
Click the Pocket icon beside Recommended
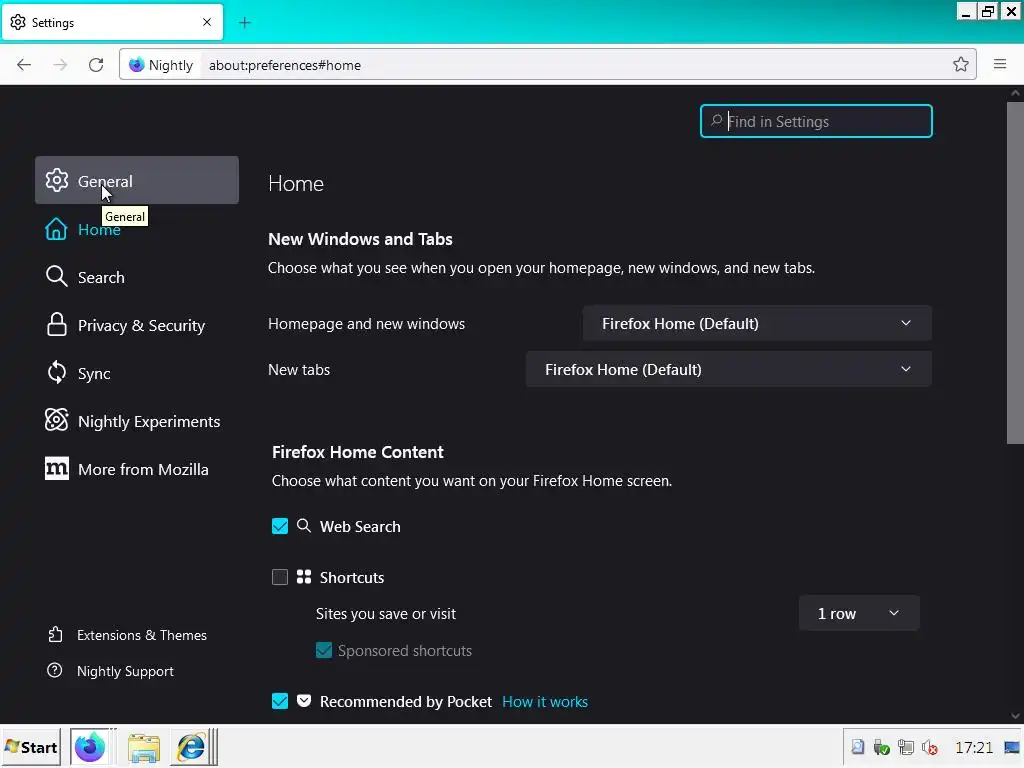[304, 701]
